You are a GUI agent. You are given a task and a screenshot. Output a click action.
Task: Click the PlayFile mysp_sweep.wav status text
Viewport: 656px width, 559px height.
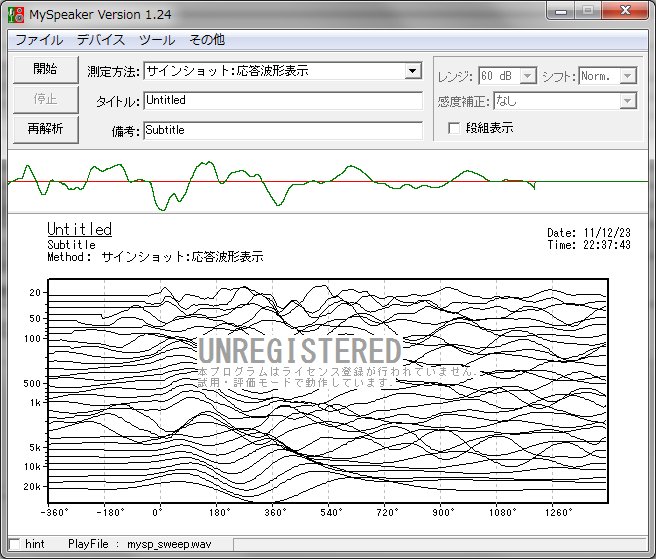tap(140, 544)
